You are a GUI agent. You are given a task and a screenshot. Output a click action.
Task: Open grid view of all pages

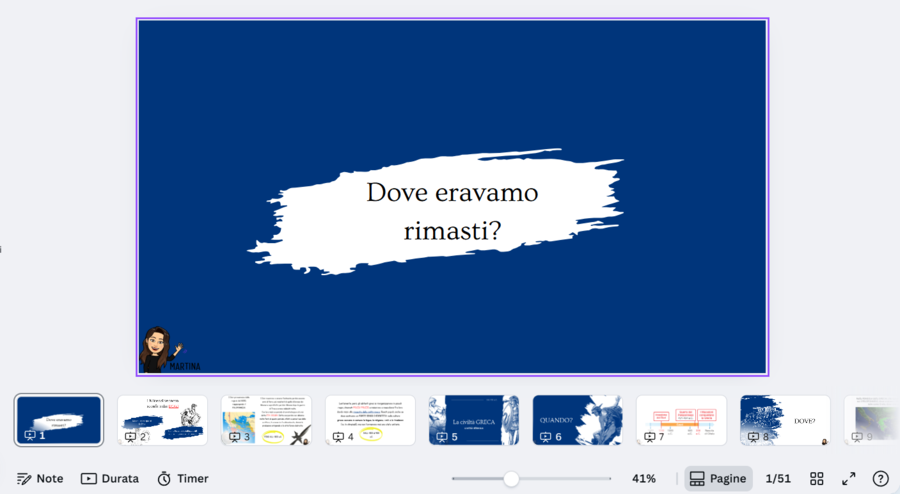(x=817, y=479)
